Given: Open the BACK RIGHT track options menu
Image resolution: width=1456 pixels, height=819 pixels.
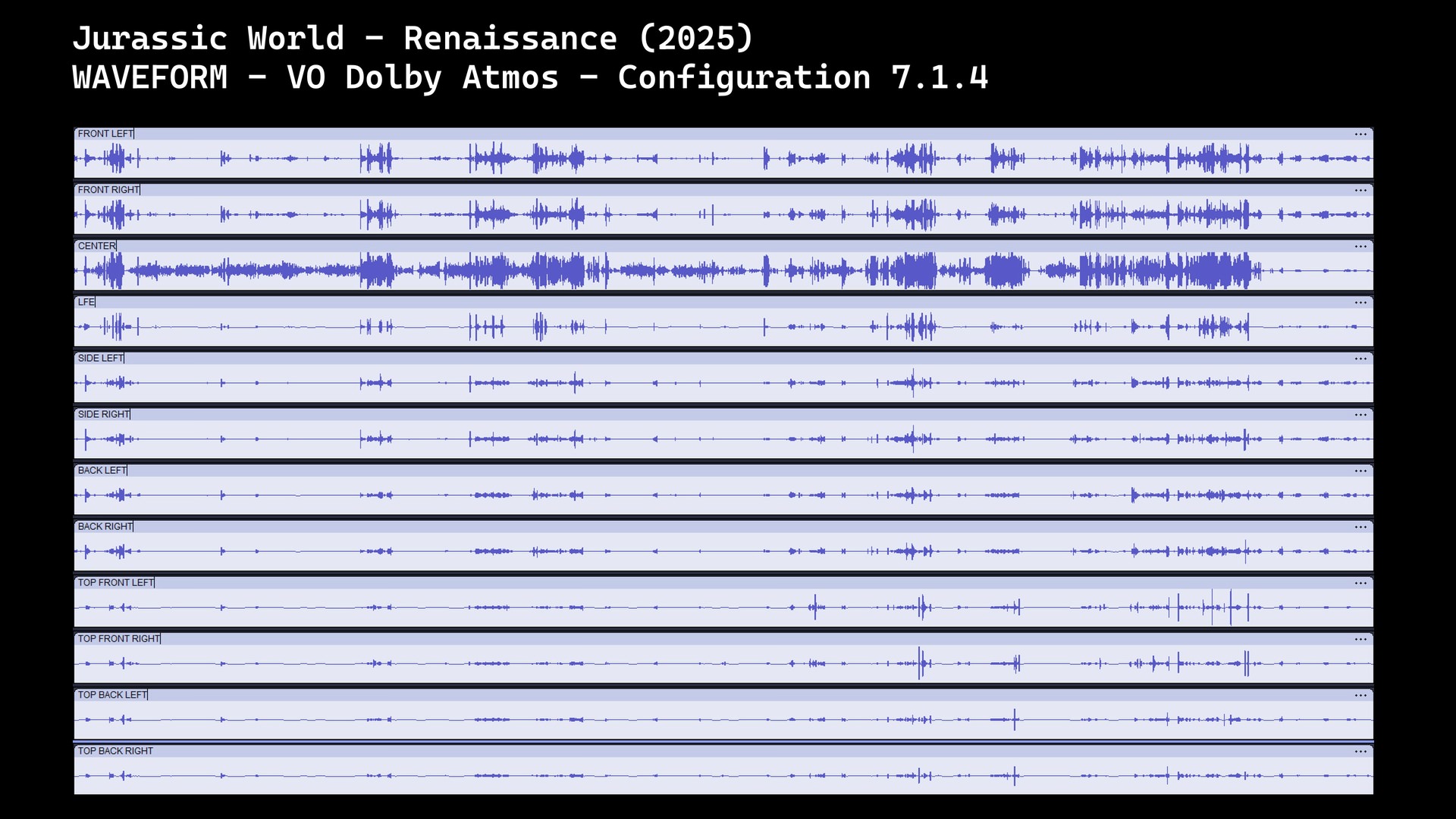Looking at the screenshot, I should pyautogui.click(x=1360, y=527).
